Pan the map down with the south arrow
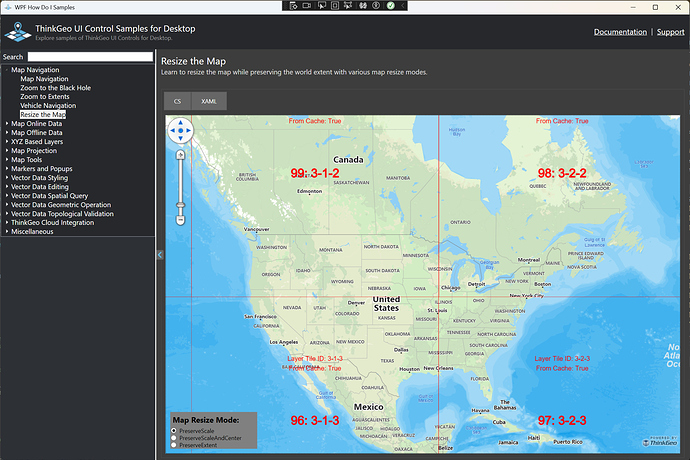The height and width of the screenshot is (460, 690). coord(180,138)
